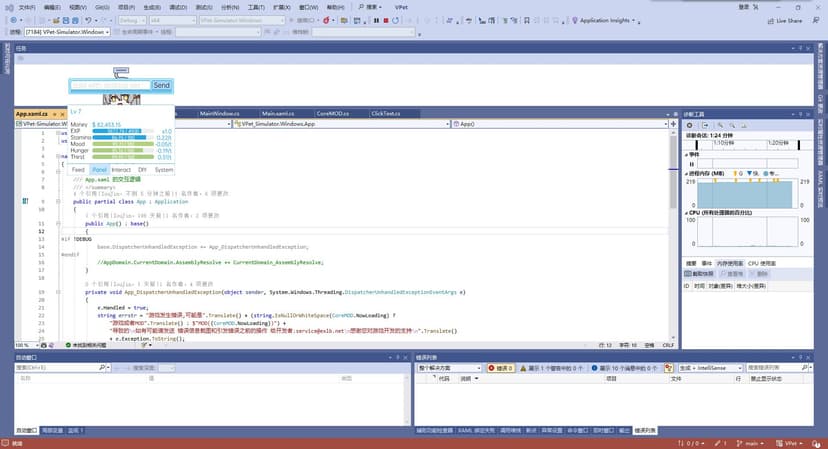Click the pencil pending changes indicator in status bar
Screen dimensions: 828x449
[x=721, y=443]
